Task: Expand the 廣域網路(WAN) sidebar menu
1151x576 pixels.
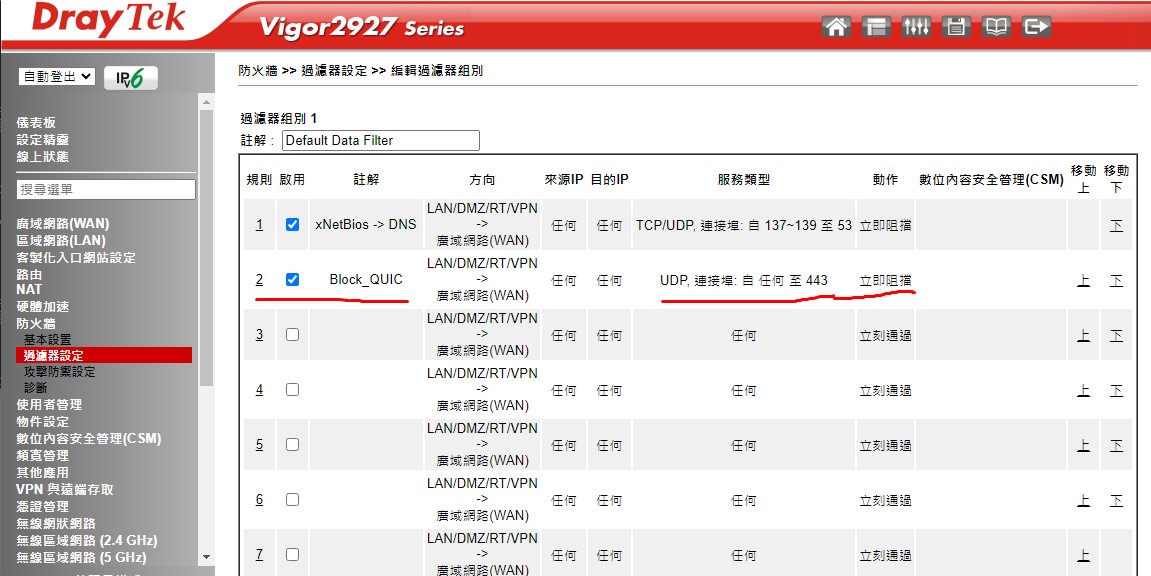Action: coord(63,223)
